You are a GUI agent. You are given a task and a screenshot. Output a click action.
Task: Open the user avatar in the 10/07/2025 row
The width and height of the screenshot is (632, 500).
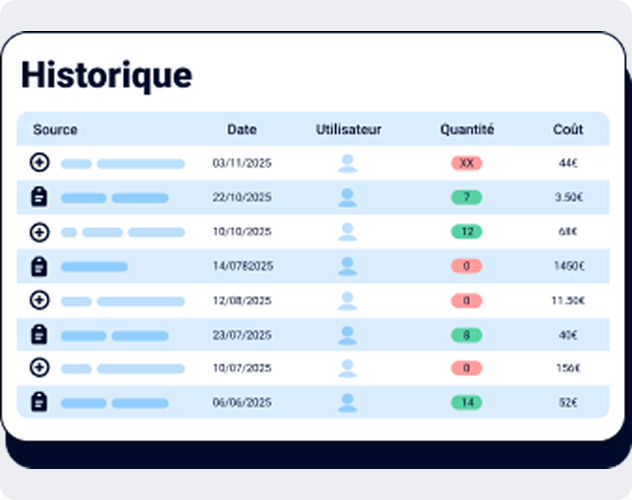(347, 368)
